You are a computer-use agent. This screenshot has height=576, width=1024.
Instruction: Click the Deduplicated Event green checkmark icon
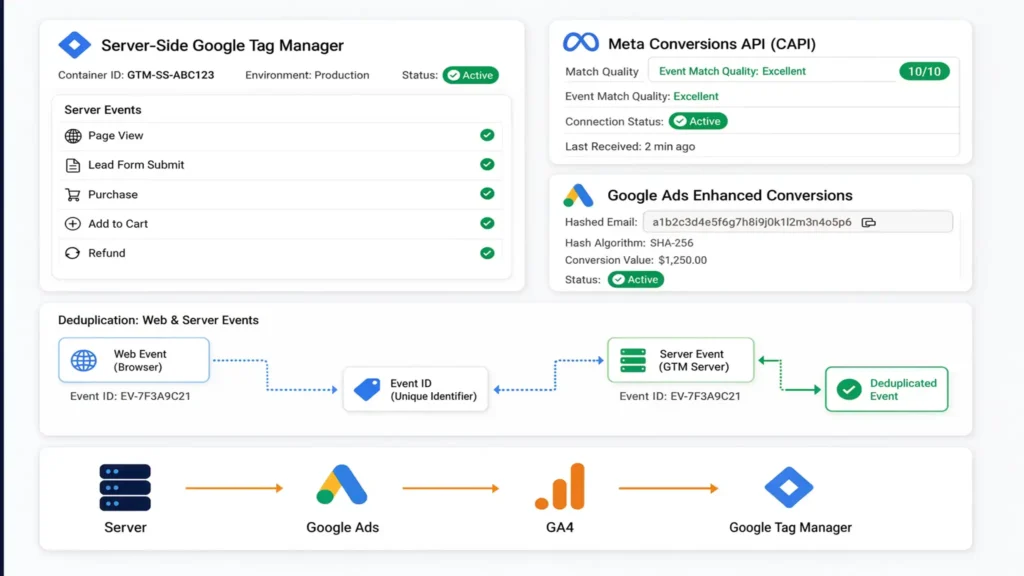[849, 390]
